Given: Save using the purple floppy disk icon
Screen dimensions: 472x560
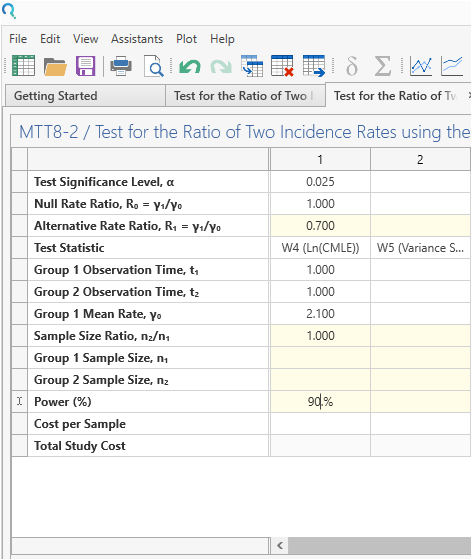Looking at the screenshot, I should pyautogui.click(x=86, y=66).
